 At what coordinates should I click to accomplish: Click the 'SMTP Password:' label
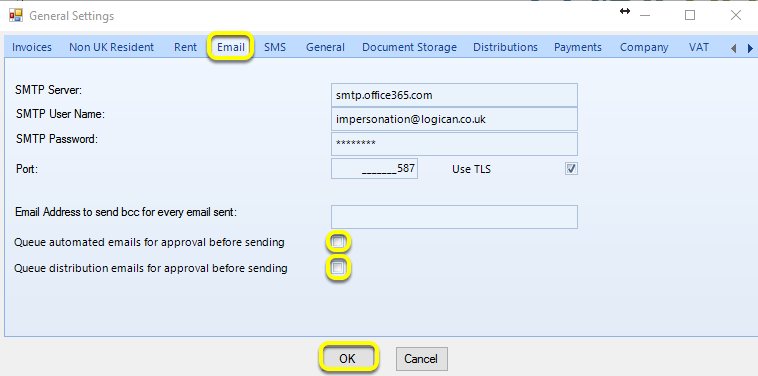pyautogui.click(x=57, y=140)
